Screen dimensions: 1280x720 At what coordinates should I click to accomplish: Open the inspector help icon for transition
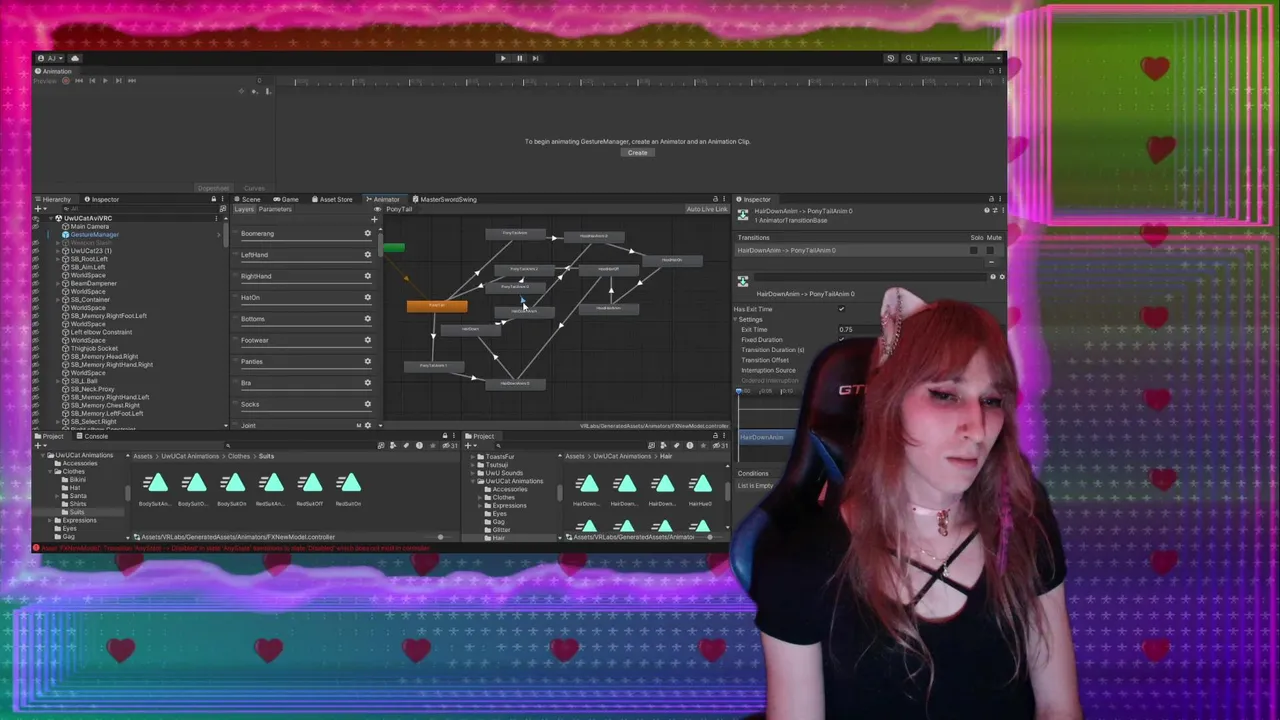pyautogui.click(x=987, y=211)
